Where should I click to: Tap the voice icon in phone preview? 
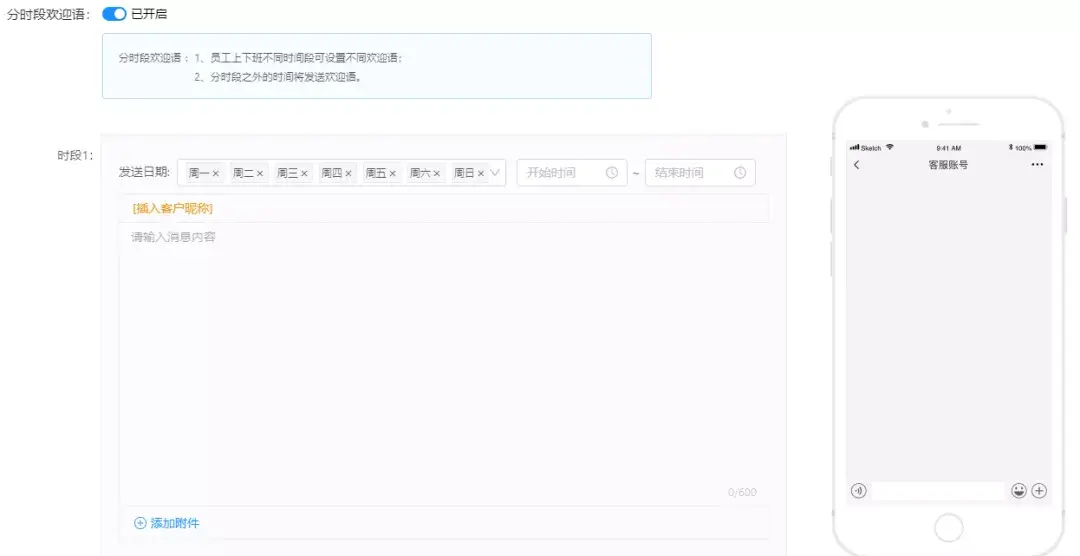[858, 491]
